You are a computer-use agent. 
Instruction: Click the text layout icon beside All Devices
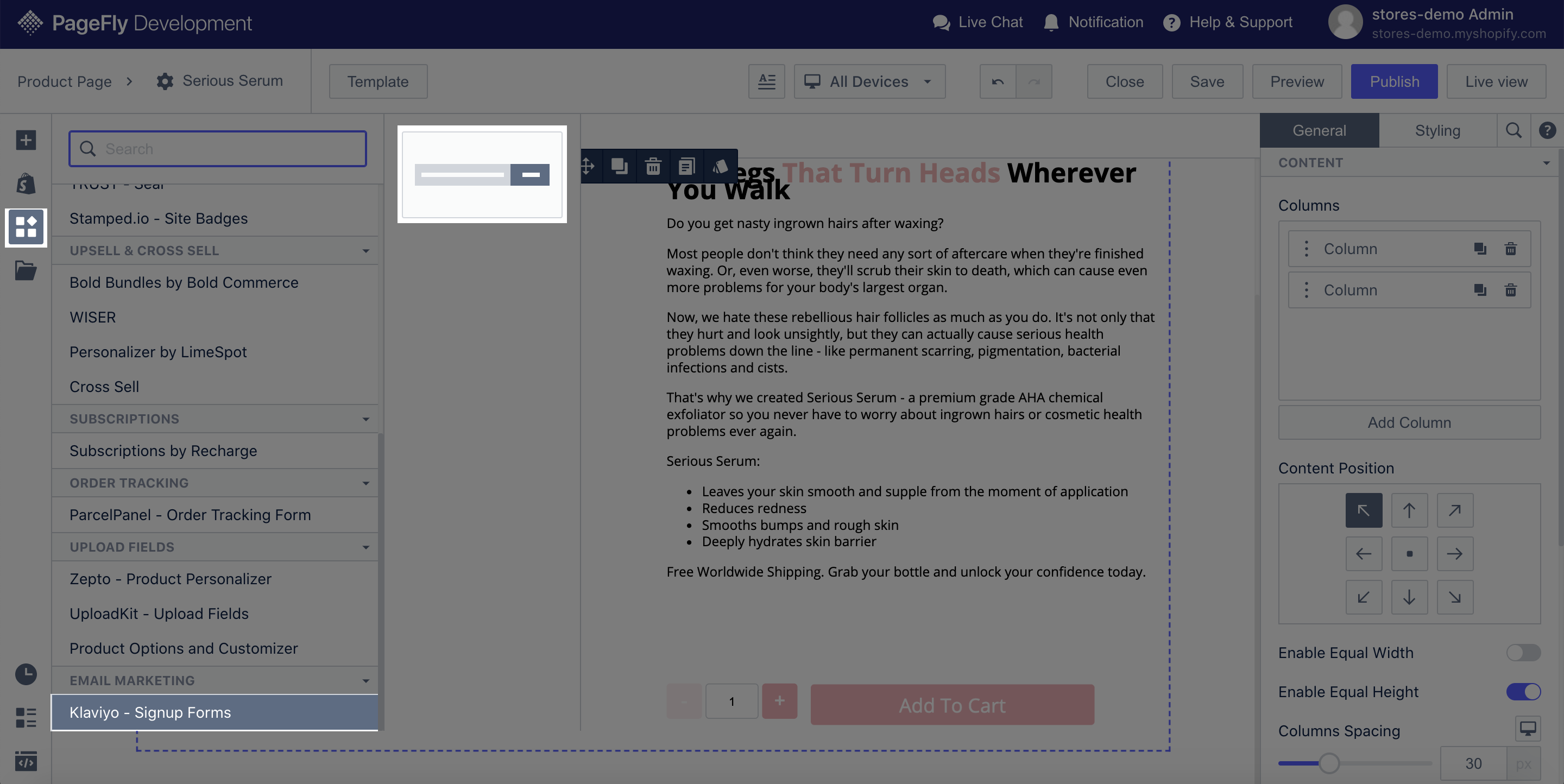(x=767, y=81)
